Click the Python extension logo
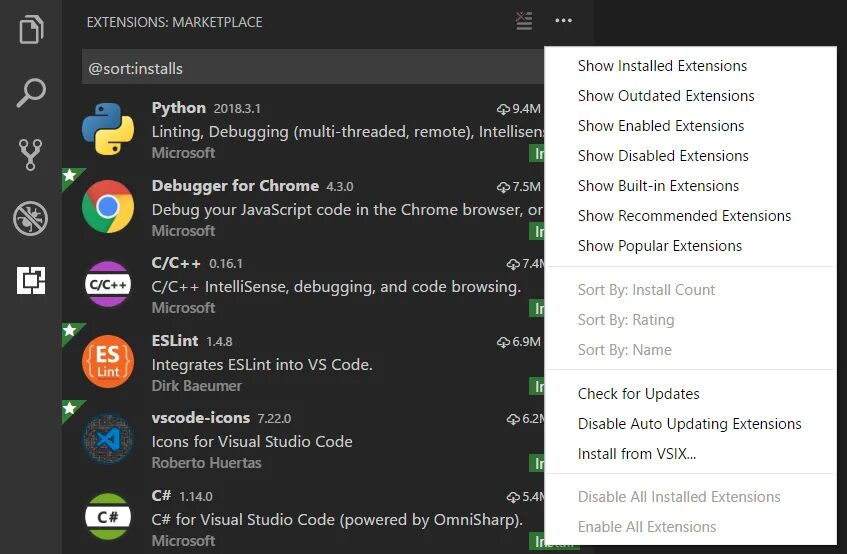The image size is (847, 554). click(x=108, y=129)
